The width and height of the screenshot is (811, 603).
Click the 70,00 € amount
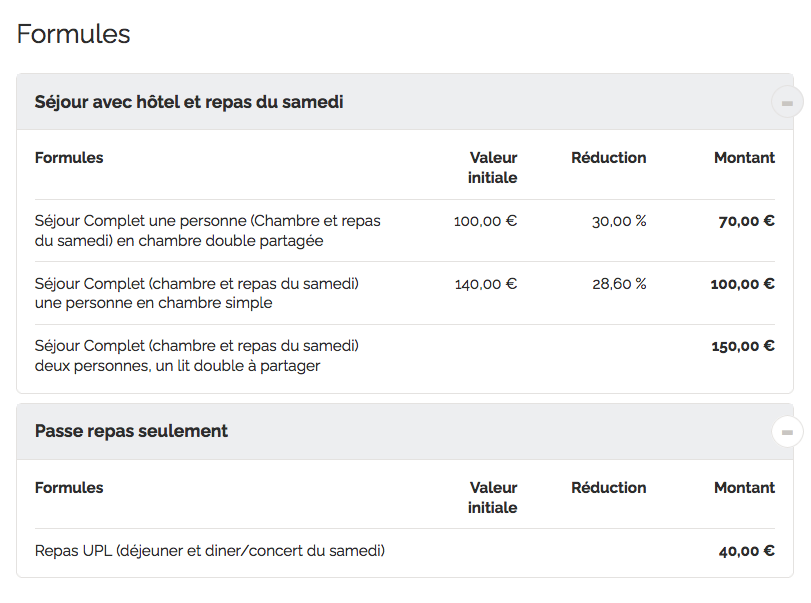pyautogui.click(x=746, y=222)
